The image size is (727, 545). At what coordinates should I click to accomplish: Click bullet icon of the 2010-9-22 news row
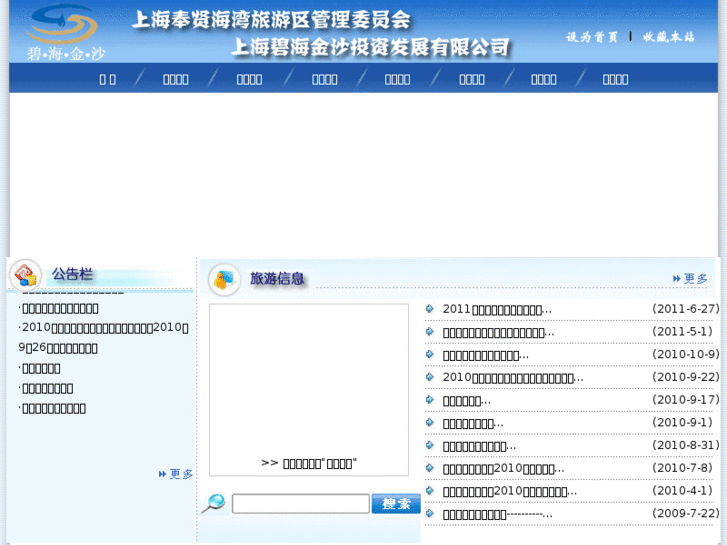pyautogui.click(x=430, y=377)
